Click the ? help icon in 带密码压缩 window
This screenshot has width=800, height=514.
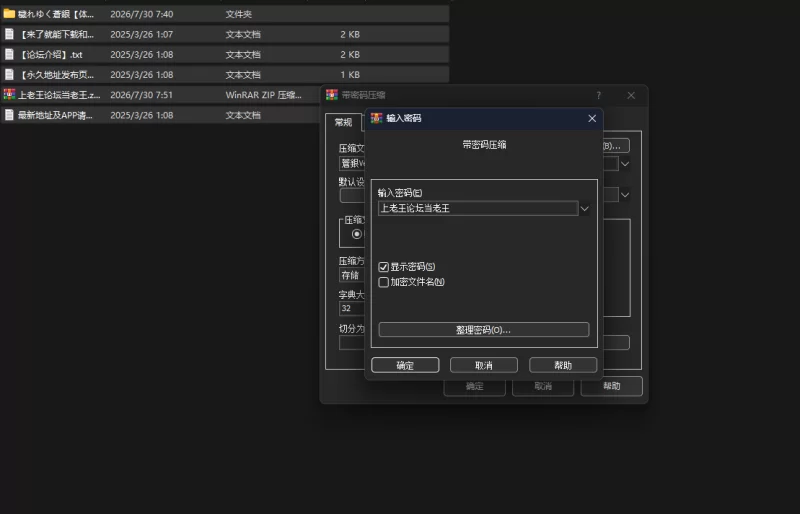[x=598, y=95]
